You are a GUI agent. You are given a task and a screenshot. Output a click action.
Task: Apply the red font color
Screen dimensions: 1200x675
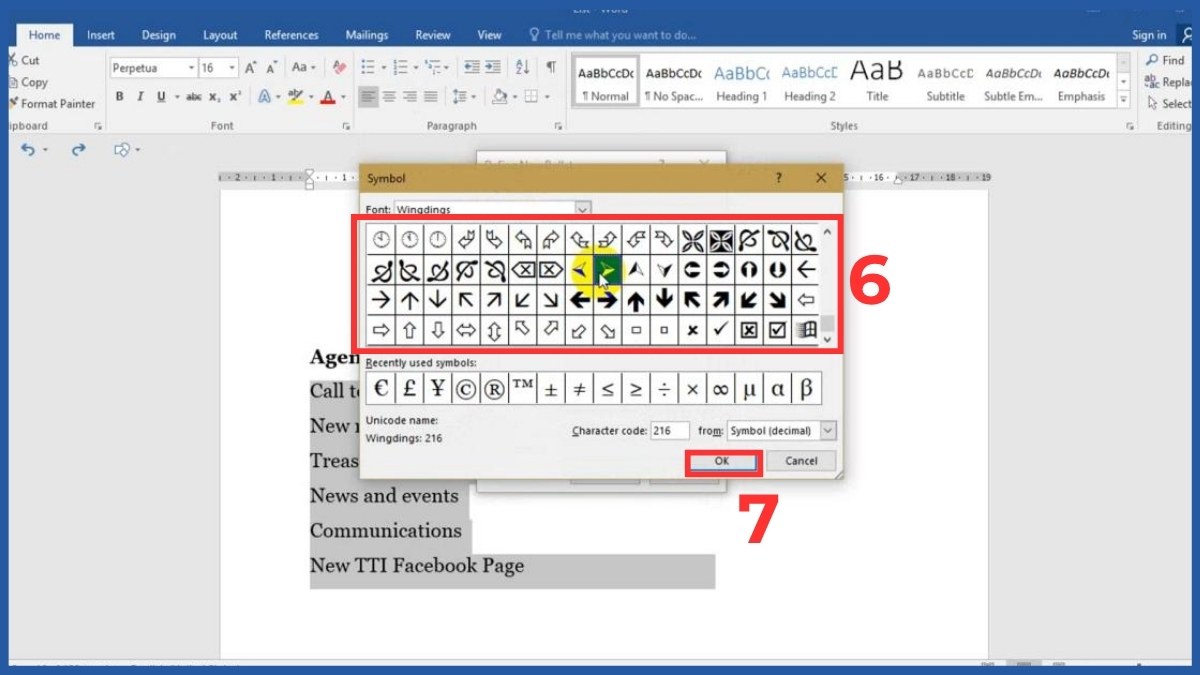(325, 97)
